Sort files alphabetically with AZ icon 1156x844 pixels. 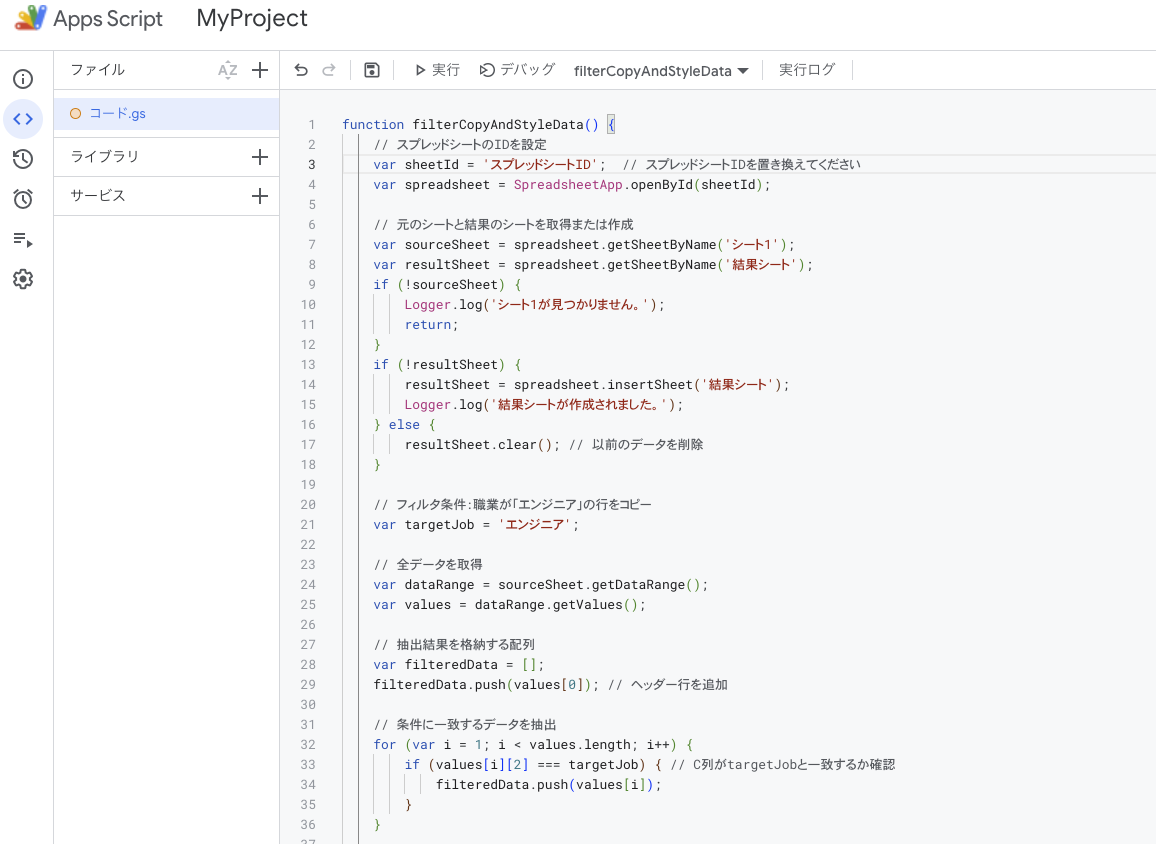[227, 70]
